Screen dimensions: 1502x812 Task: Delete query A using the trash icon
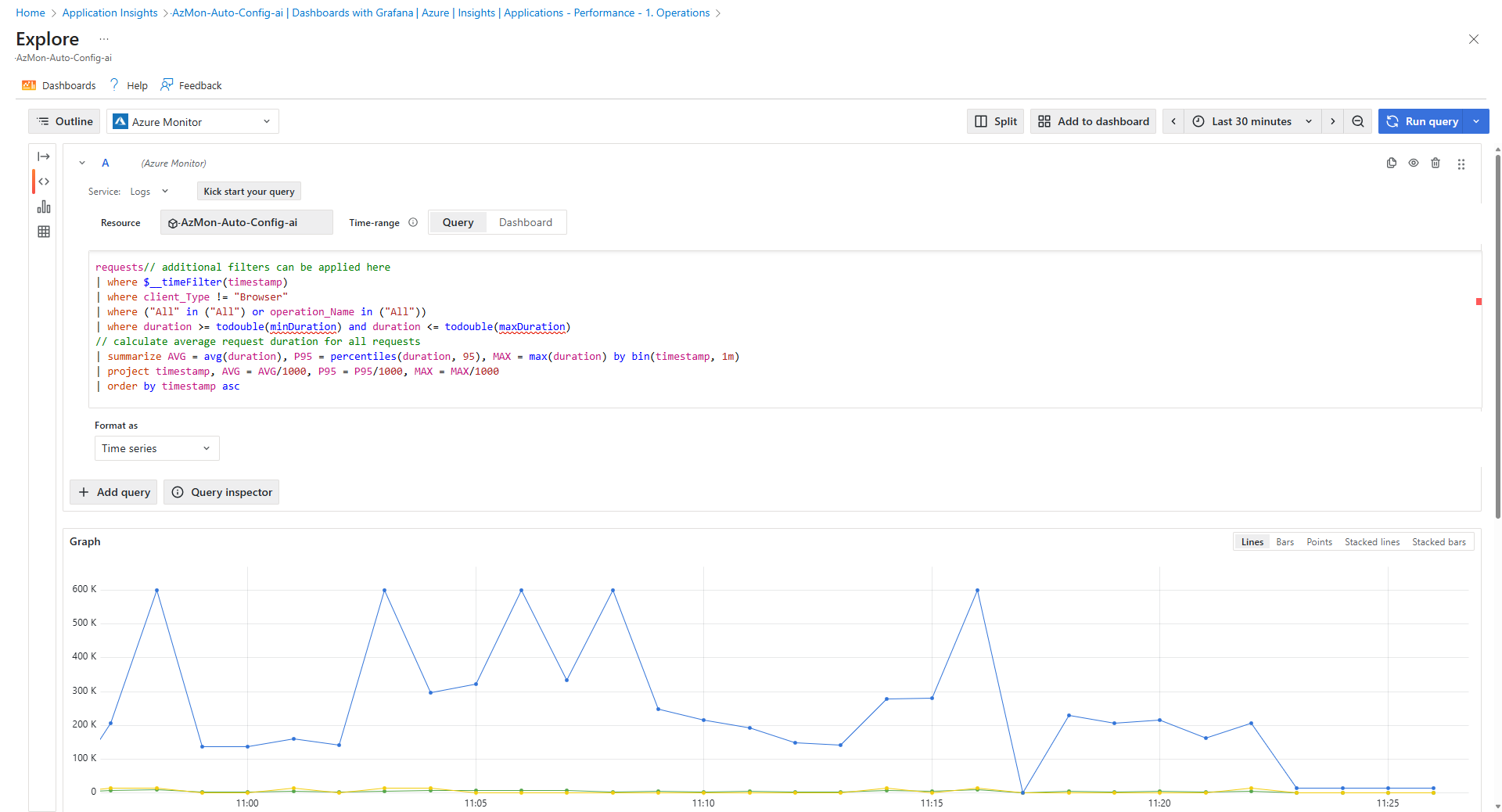(1435, 163)
